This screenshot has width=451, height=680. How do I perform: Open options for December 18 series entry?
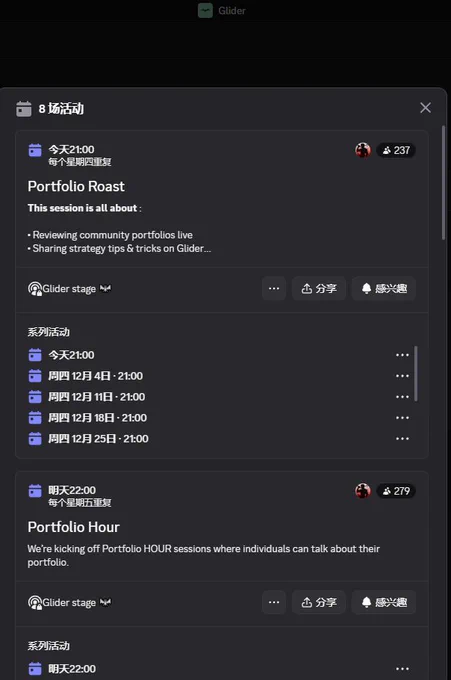(402, 417)
